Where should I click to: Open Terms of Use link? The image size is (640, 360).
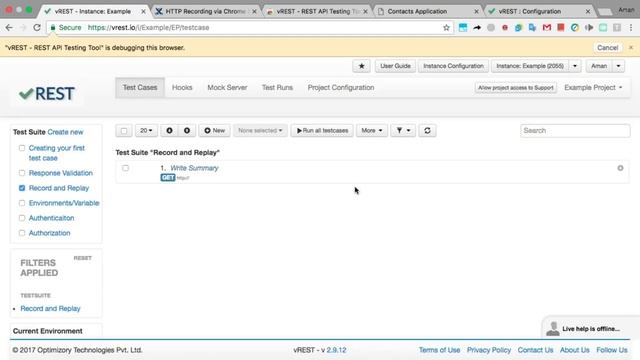[x=439, y=350]
